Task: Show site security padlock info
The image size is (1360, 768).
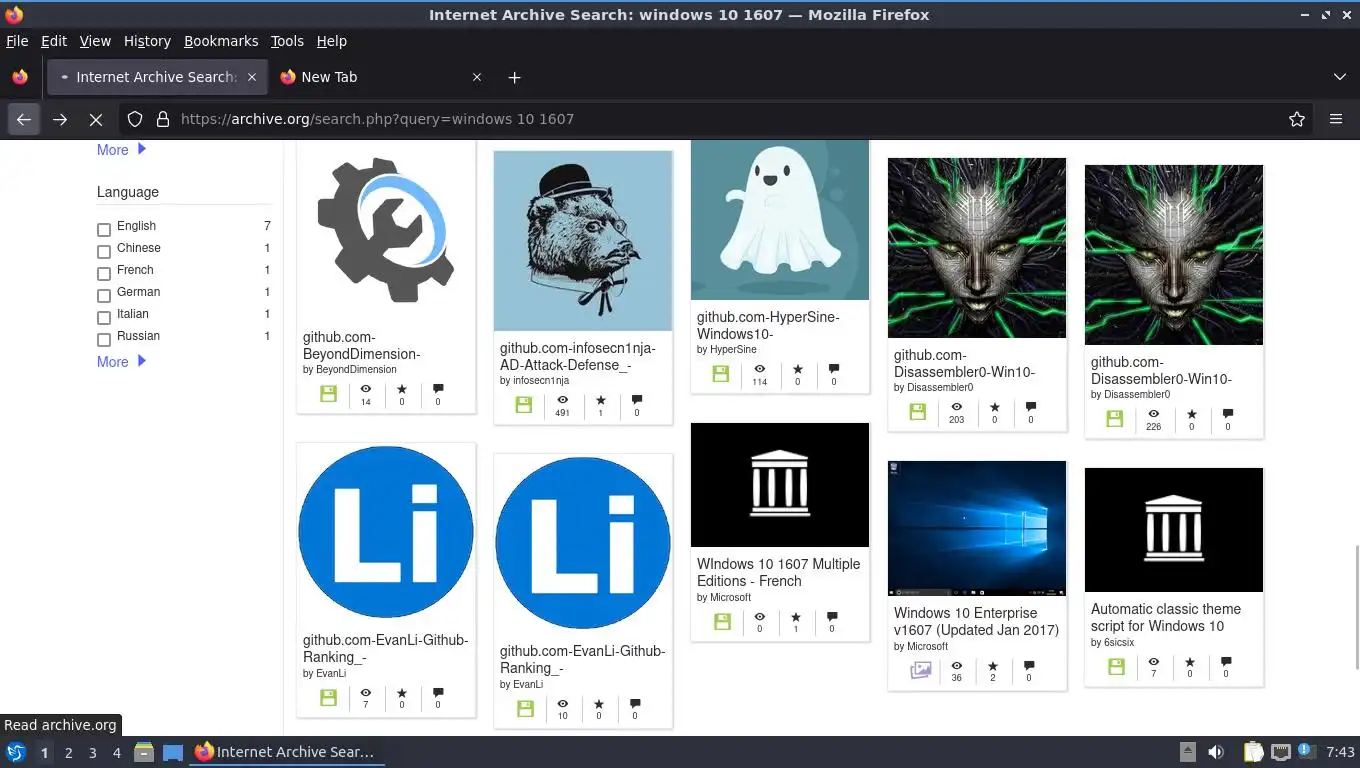Action: [163, 119]
